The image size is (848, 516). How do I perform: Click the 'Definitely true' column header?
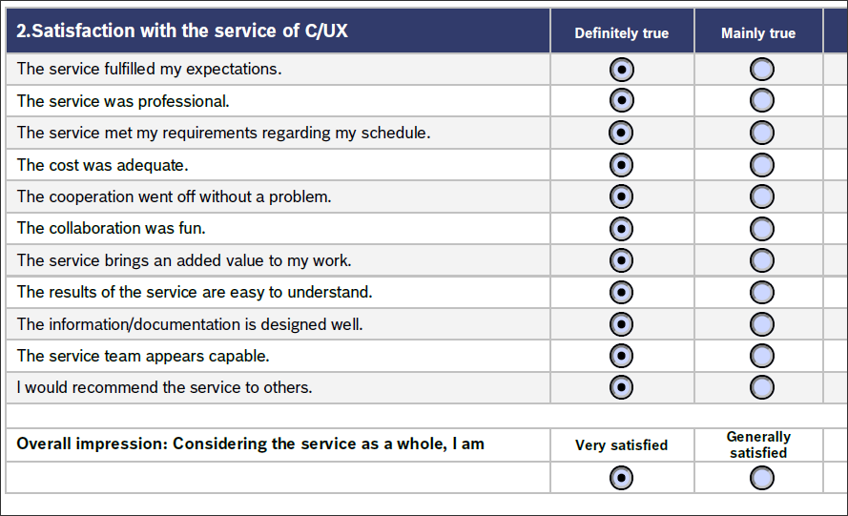(x=621, y=33)
